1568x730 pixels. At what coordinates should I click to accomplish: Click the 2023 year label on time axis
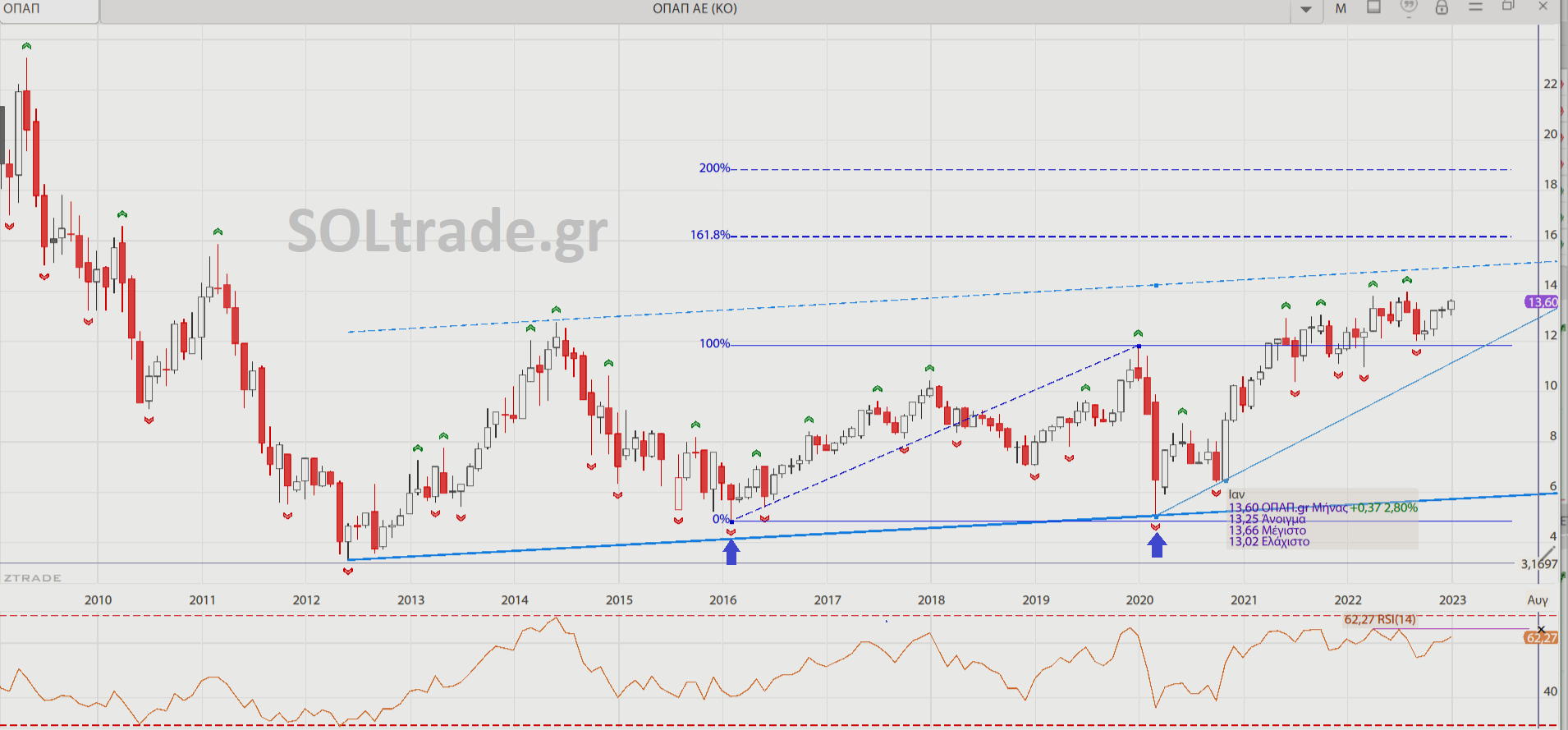click(1452, 600)
